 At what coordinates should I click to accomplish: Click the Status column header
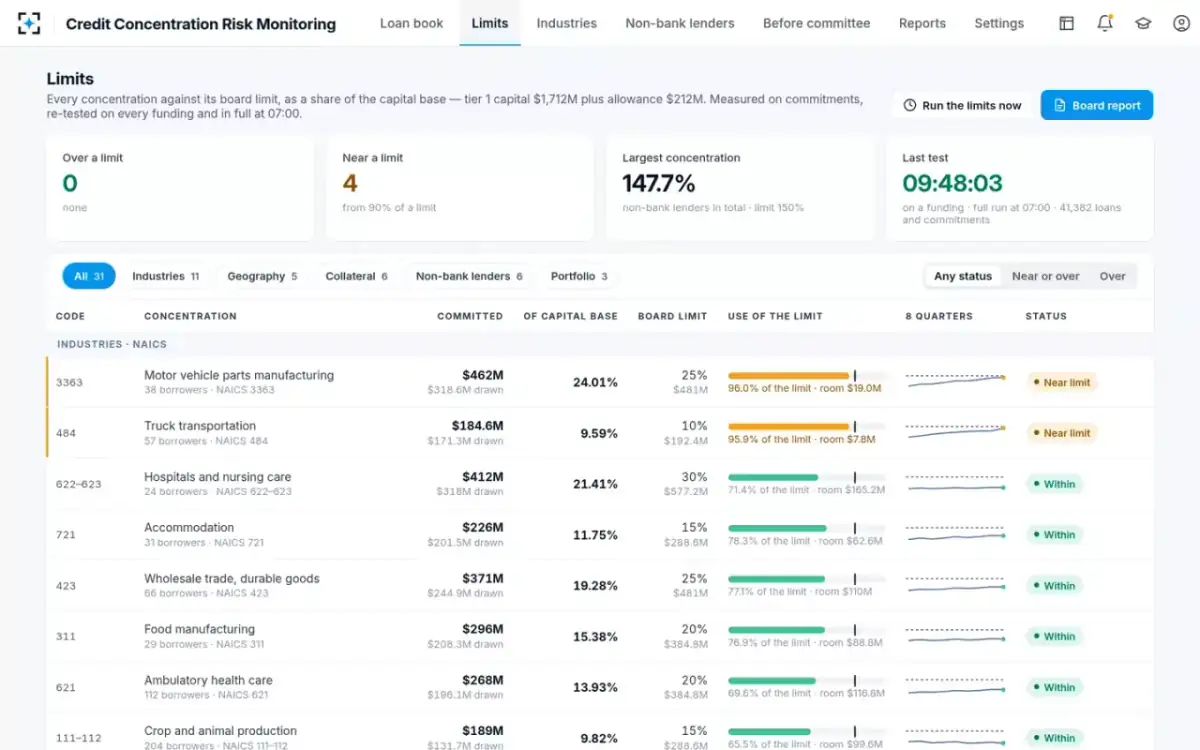click(x=1046, y=316)
